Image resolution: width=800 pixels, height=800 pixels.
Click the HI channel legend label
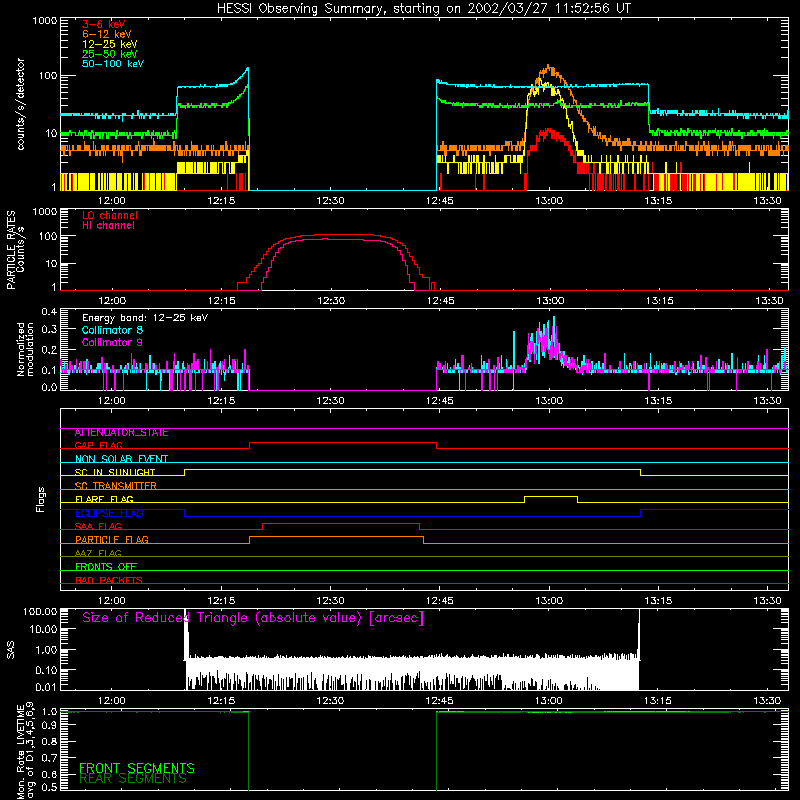[x=108, y=226]
